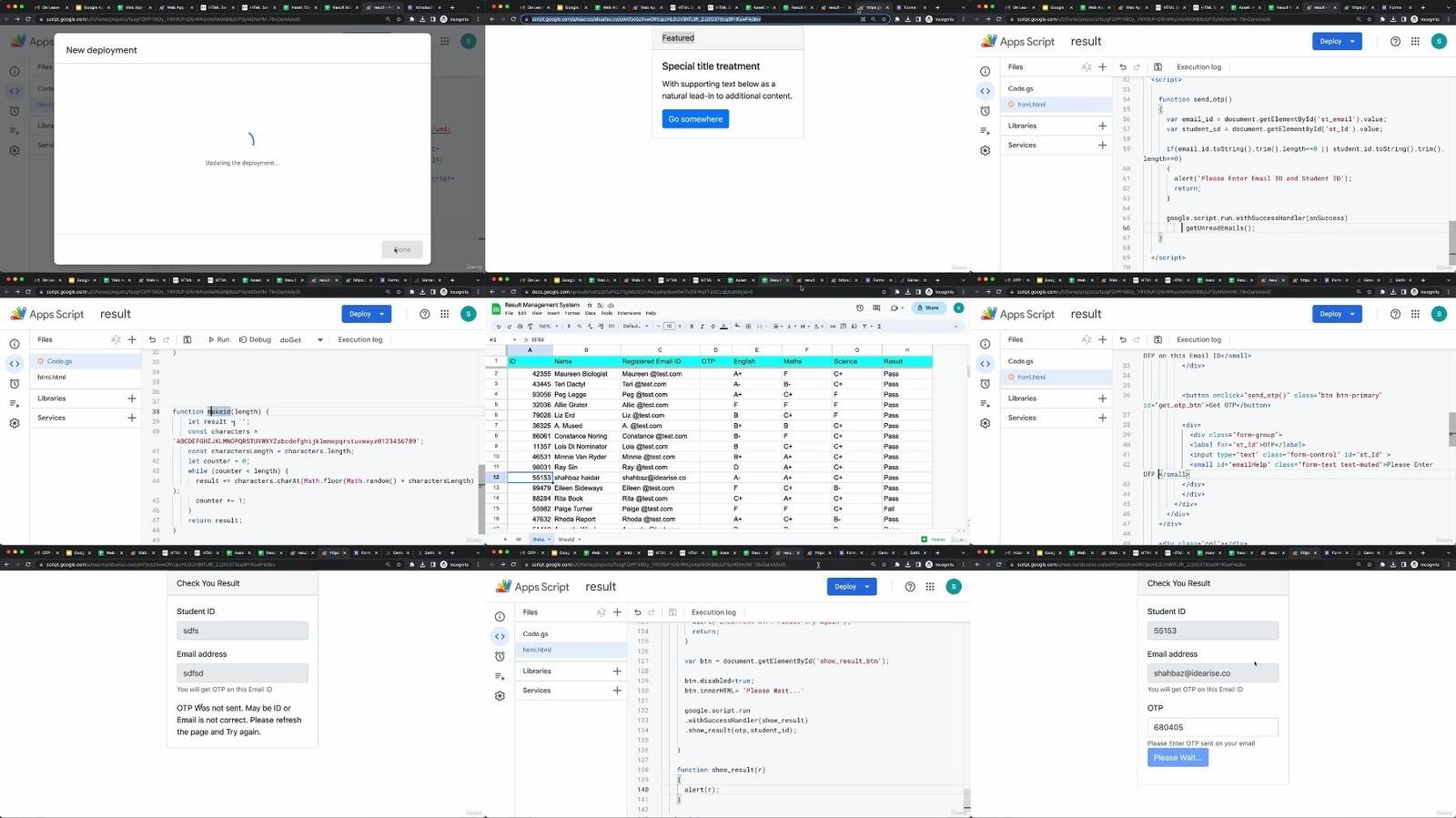Run the script in the makeid editor window
Screen dimensions: 1456x818
click(218, 339)
